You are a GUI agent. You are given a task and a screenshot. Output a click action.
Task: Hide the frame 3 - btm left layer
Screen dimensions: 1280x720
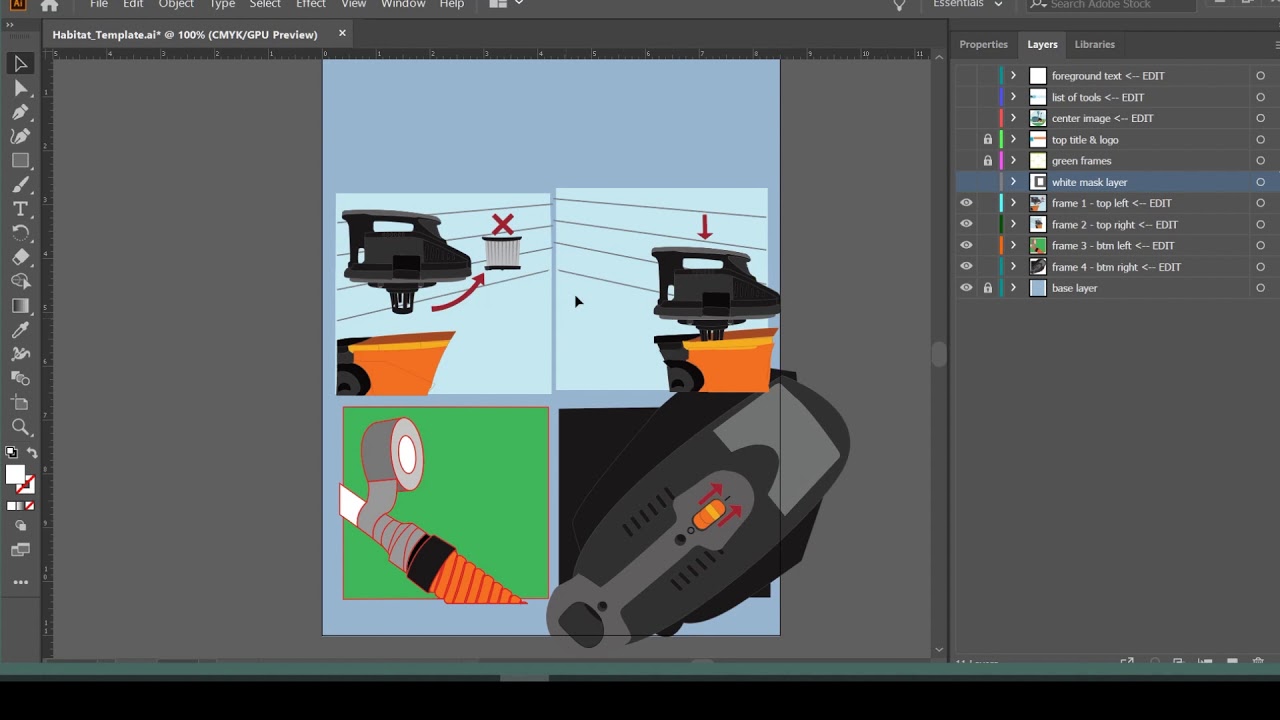click(966, 245)
